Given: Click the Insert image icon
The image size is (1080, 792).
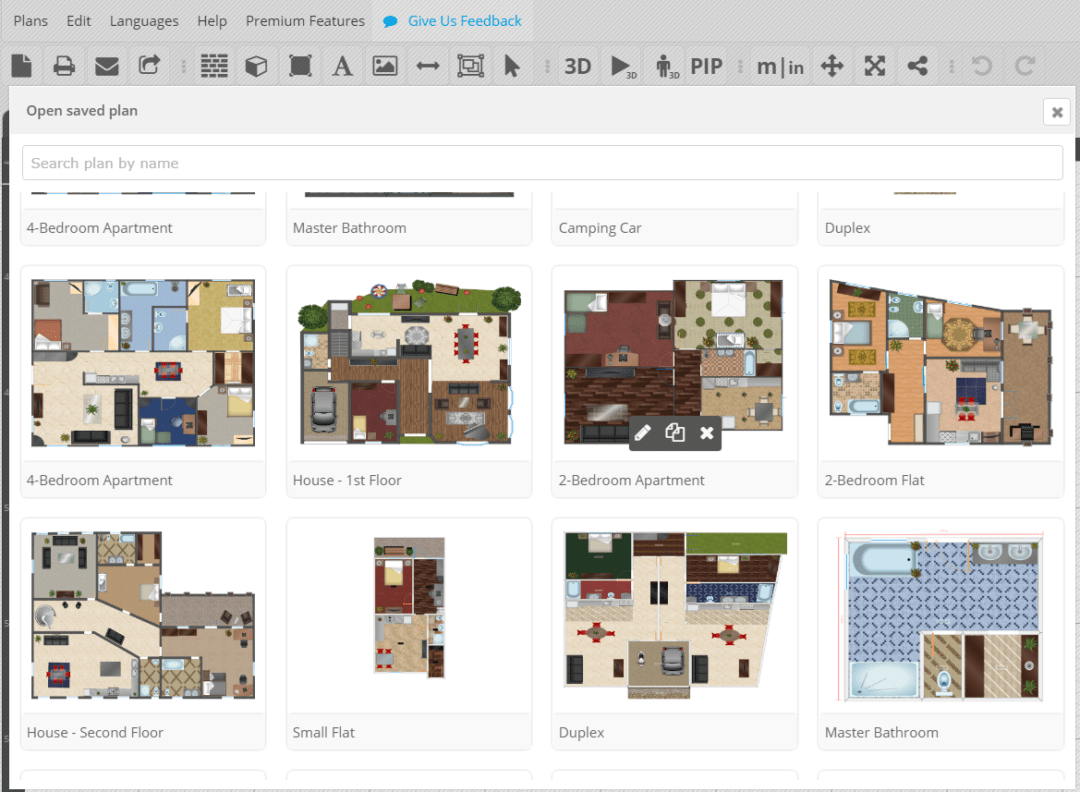Looking at the screenshot, I should (385, 66).
